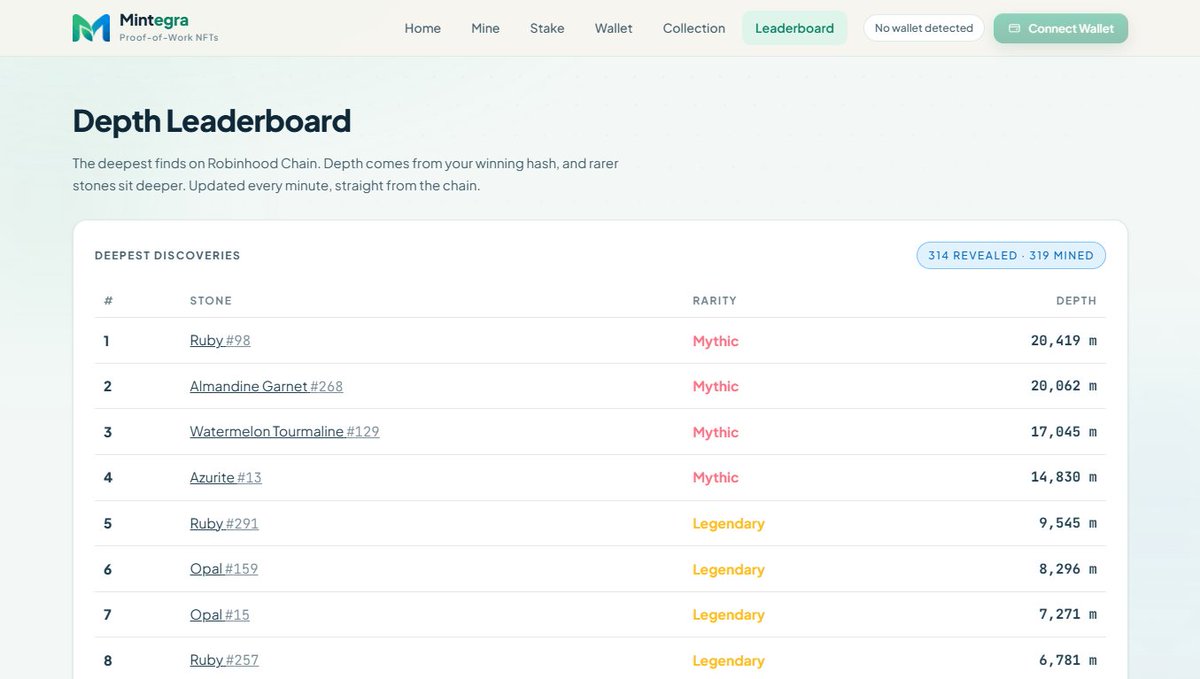Open the Ruby #257 stone link
This screenshot has width=1200, height=679.
point(224,661)
